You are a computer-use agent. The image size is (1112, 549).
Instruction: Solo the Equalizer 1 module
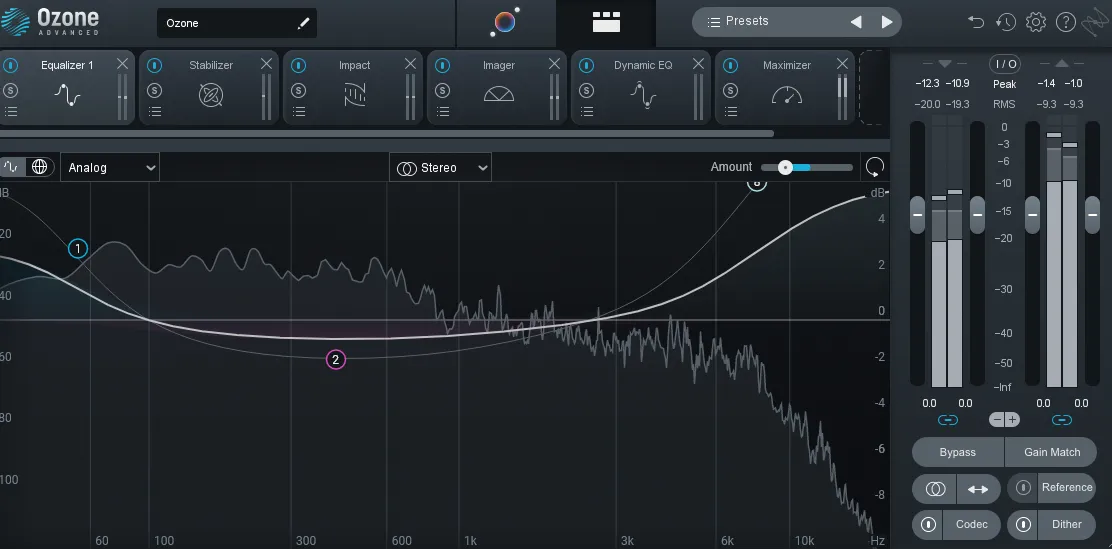click(x=10, y=90)
